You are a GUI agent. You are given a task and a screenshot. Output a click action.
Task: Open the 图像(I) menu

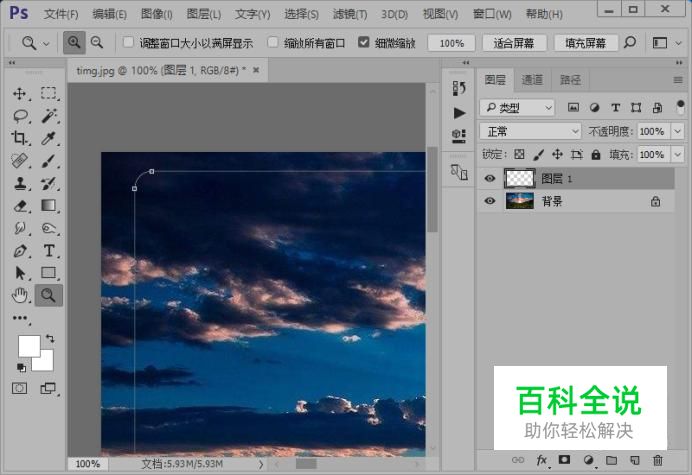click(x=156, y=14)
